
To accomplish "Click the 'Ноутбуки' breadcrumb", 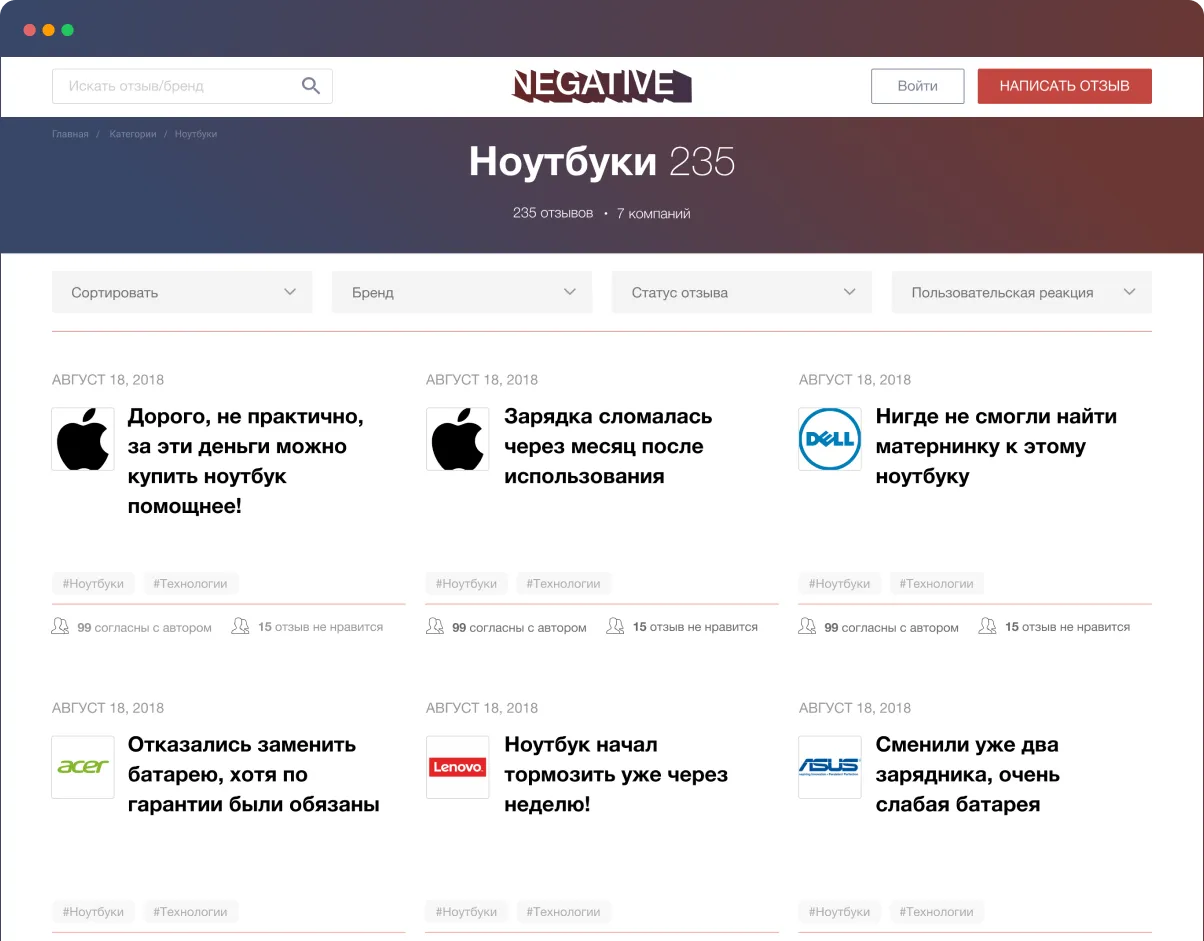I will pos(196,134).
